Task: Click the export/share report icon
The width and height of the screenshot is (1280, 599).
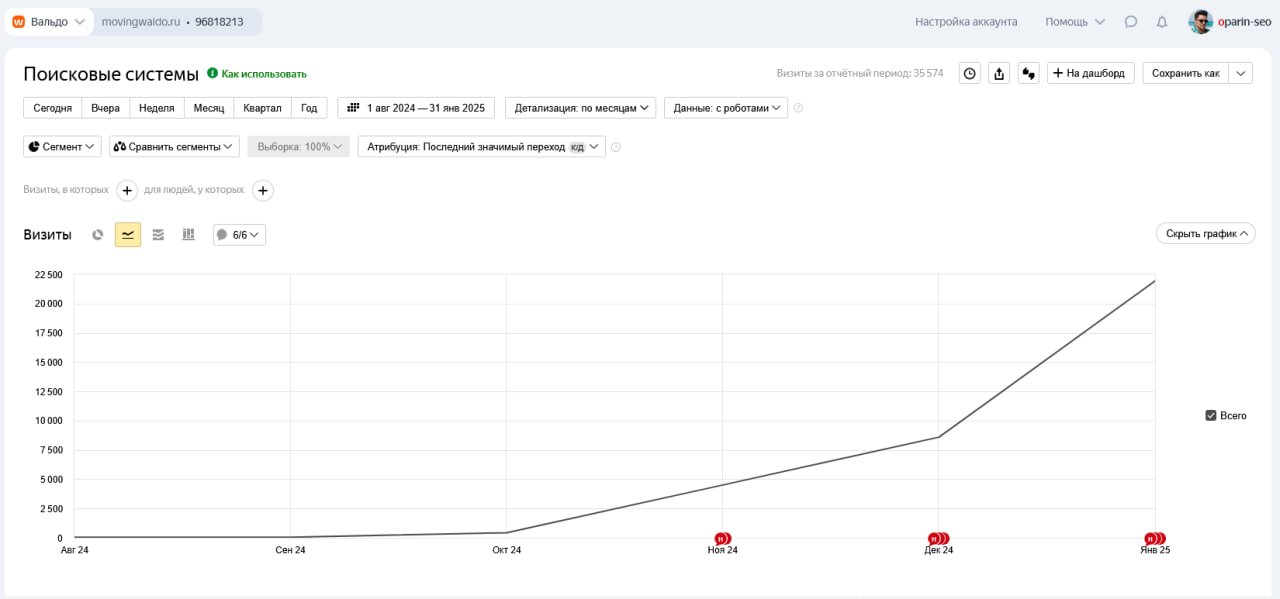Action: (999, 73)
